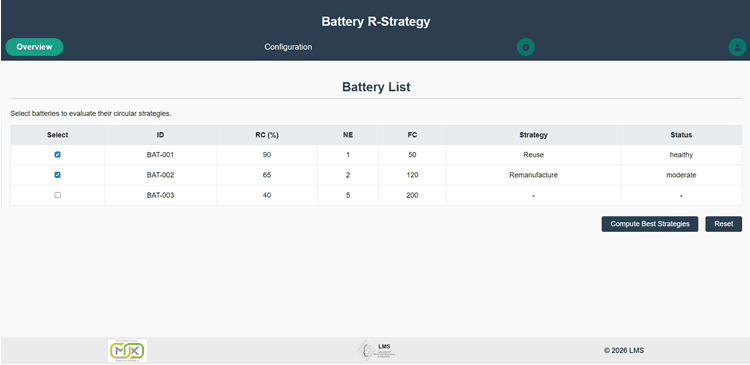Screen dimensions: 750x365
Task: Click RC value 65 for BAT-002
Action: point(267,175)
